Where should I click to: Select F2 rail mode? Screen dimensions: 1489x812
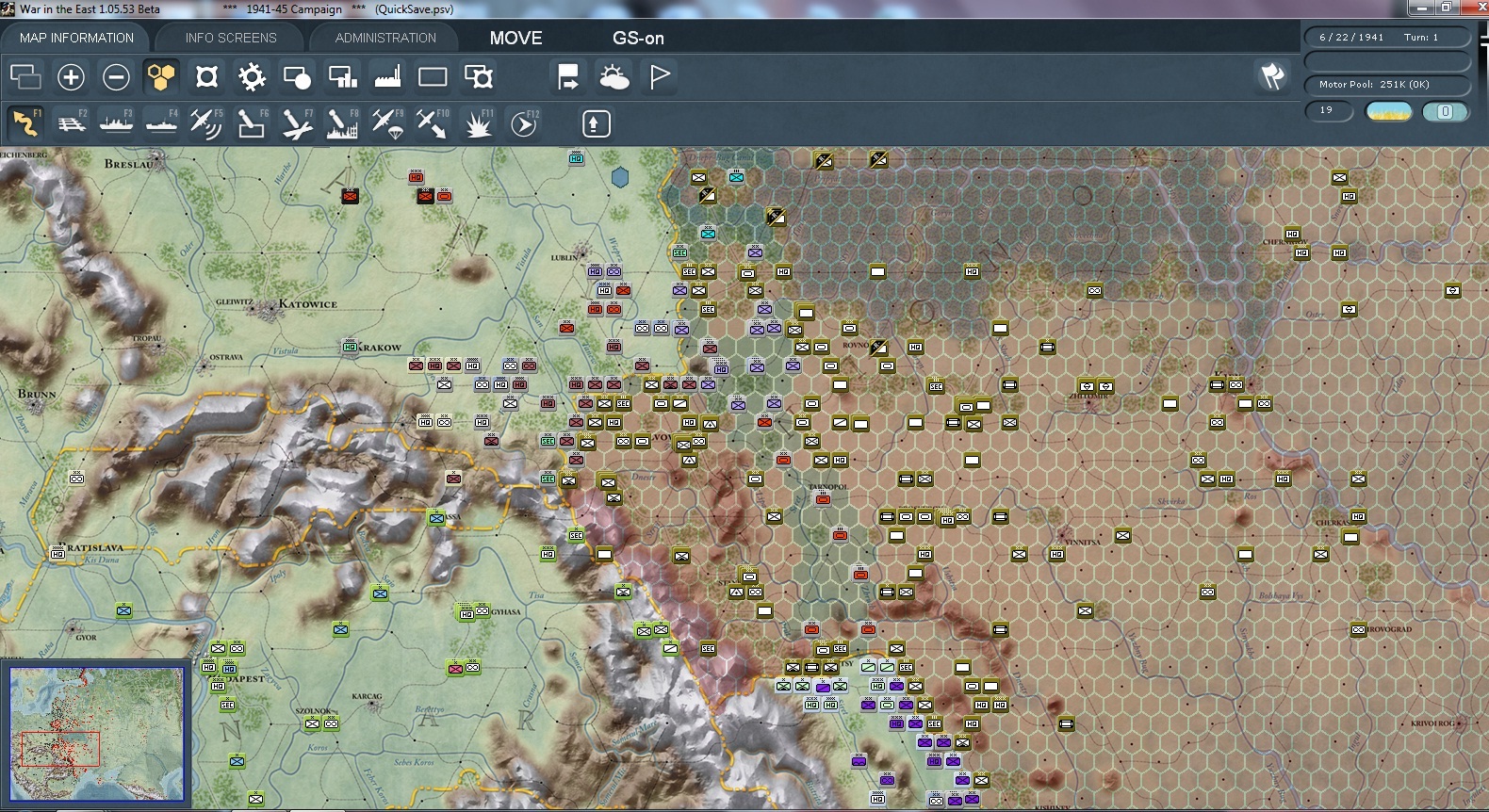(x=71, y=123)
